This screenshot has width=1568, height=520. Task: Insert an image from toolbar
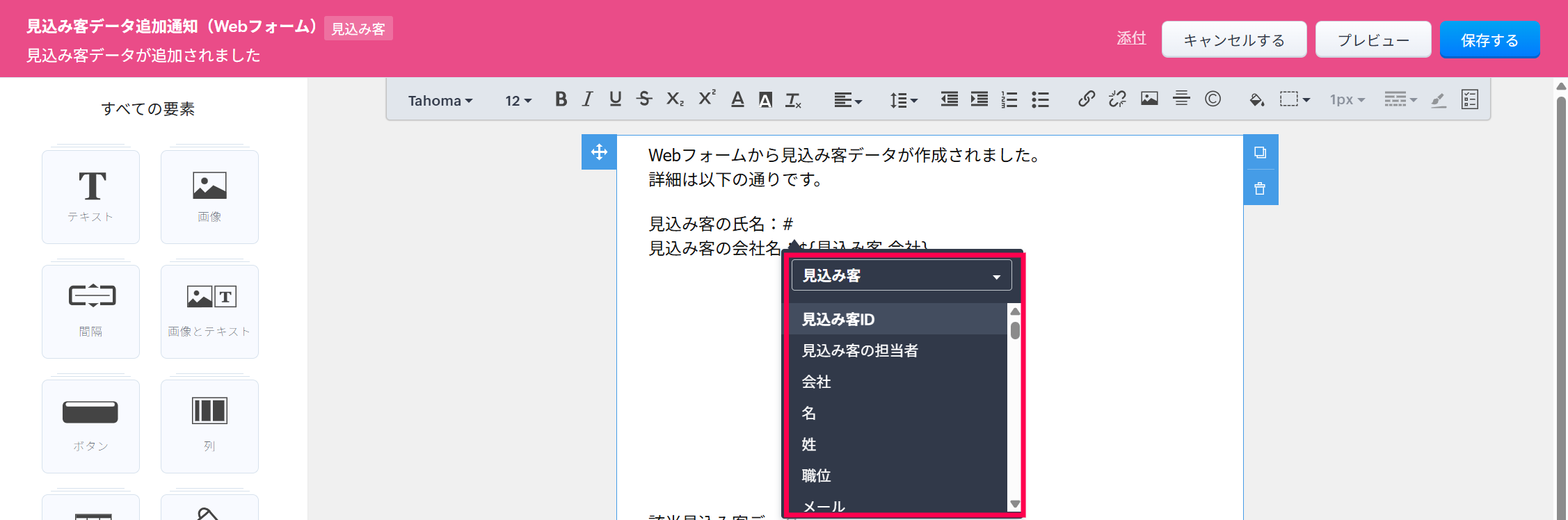1149,99
